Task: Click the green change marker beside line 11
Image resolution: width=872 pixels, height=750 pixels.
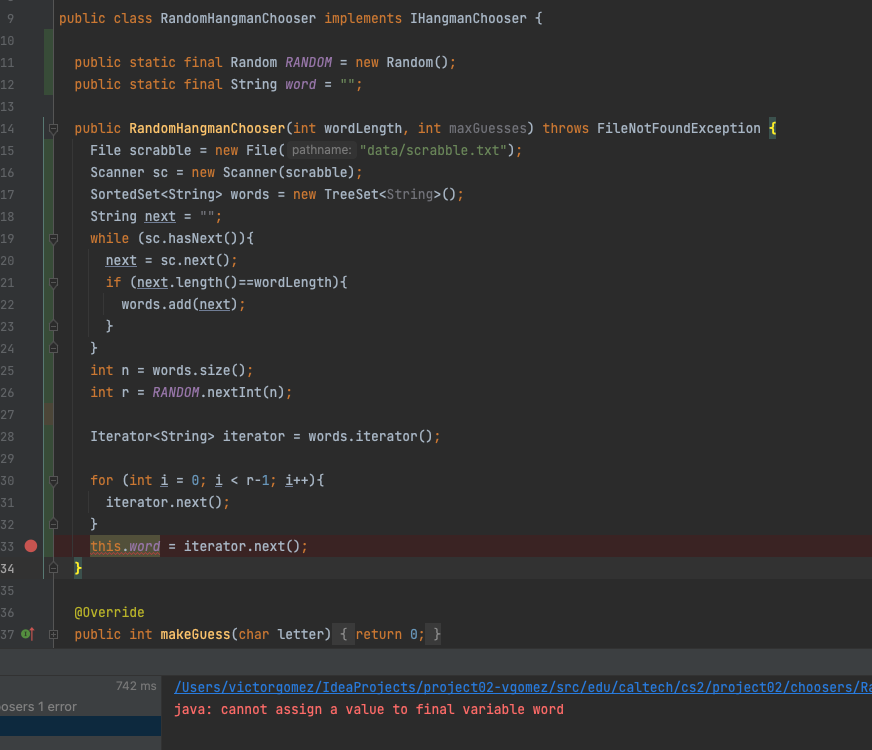Action: (x=49, y=62)
